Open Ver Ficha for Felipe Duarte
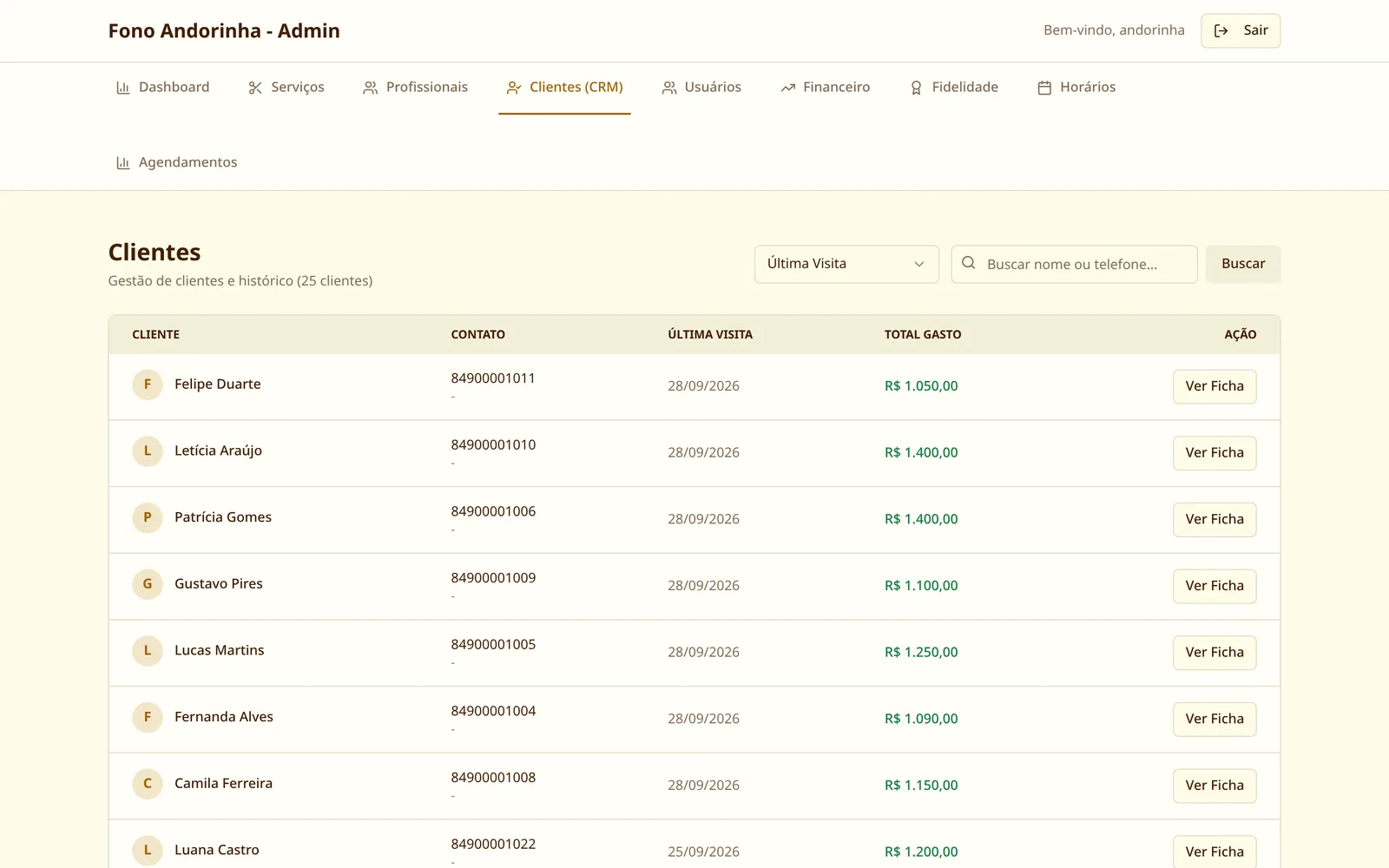This screenshot has height=868, width=1389. pyautogui.click(x=1215, y=386)
